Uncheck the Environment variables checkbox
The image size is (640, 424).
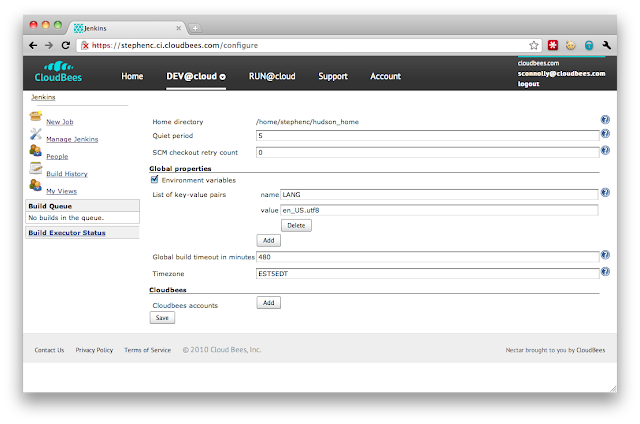coord(155,180)
